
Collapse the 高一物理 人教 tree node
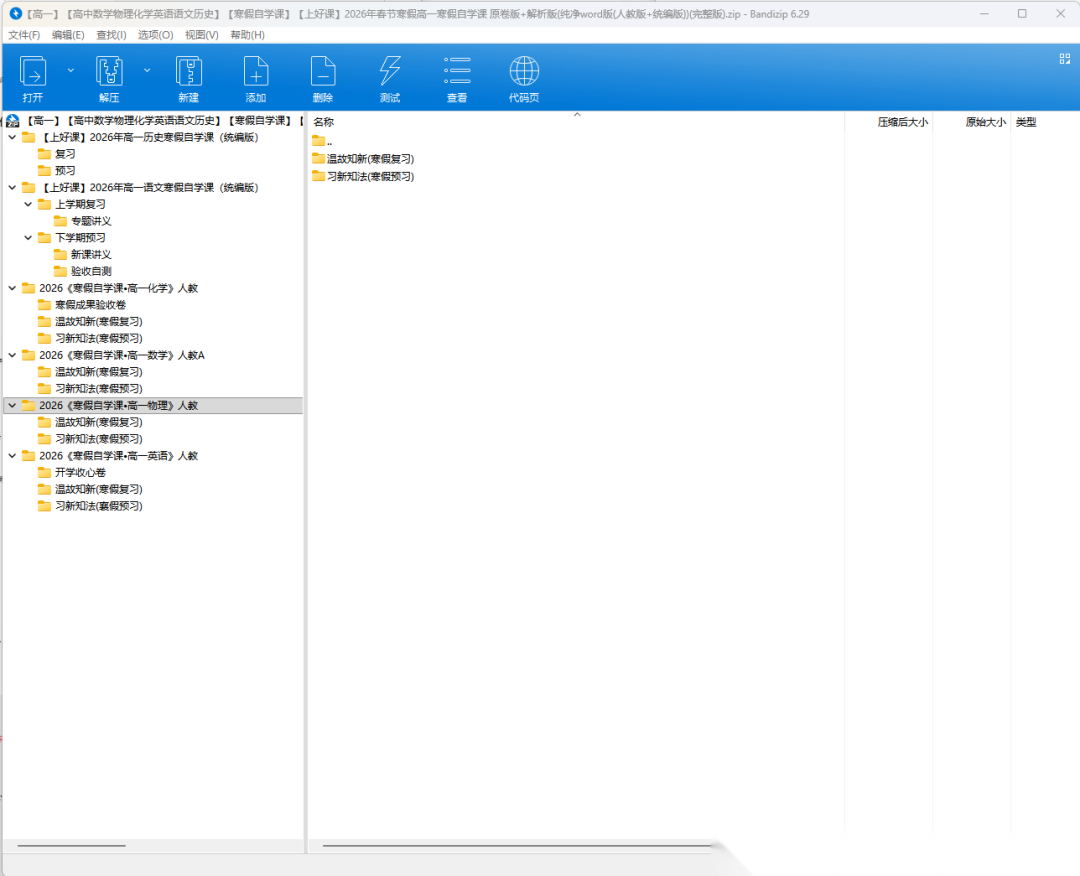(x=12, y=405)
